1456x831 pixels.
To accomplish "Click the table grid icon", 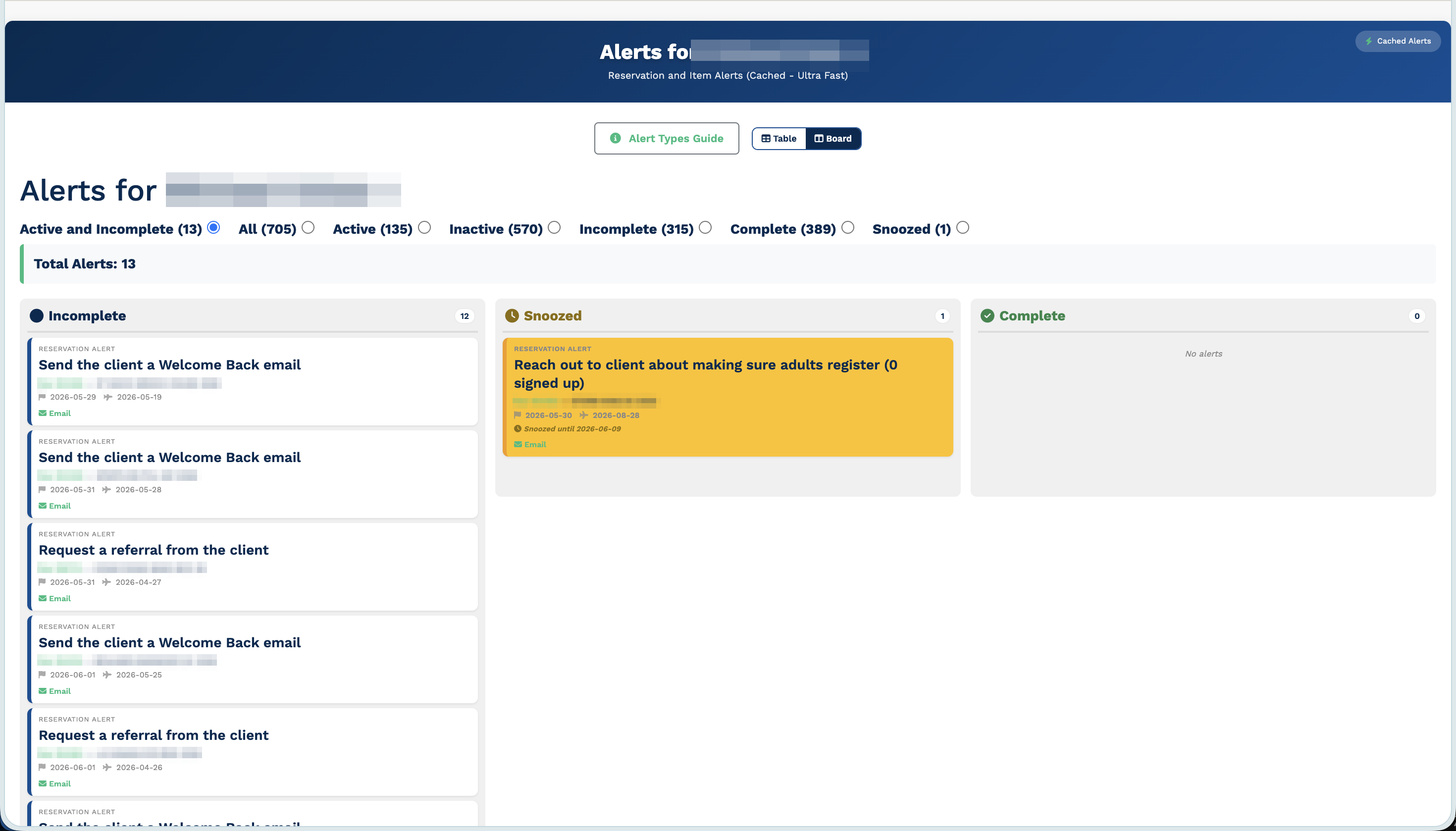I will 765,139.
